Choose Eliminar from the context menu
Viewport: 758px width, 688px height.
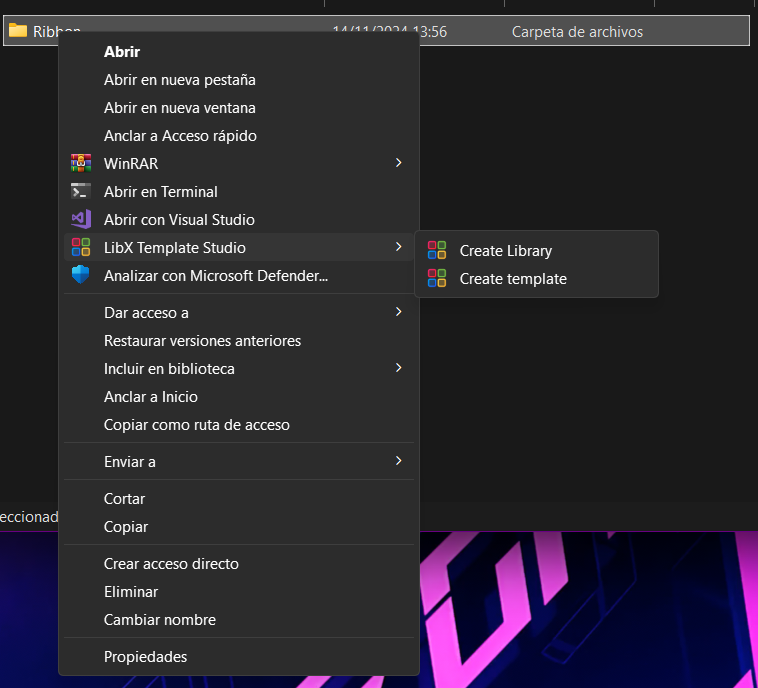239,592
